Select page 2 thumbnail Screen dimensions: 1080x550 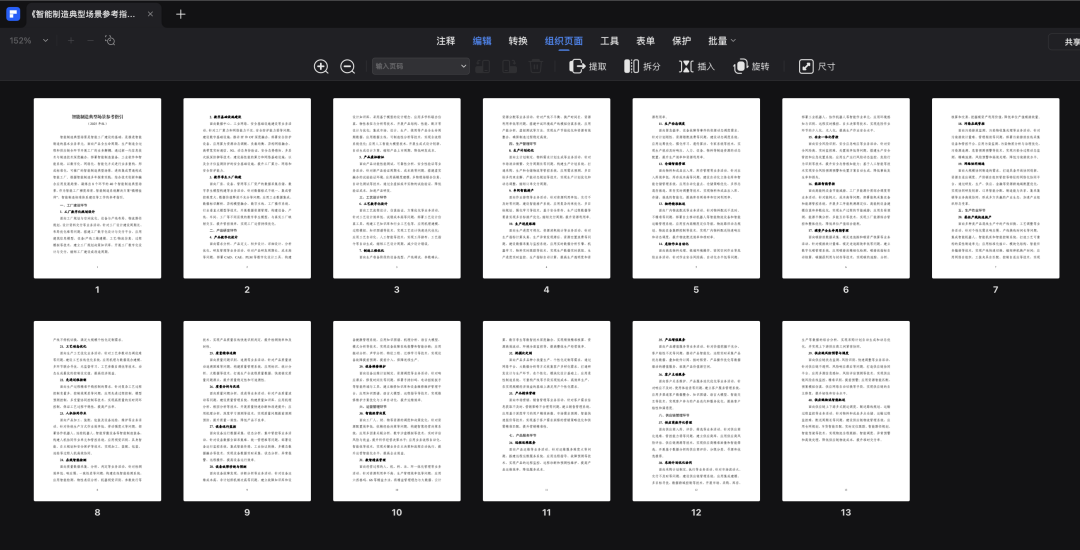click(247, 188)
